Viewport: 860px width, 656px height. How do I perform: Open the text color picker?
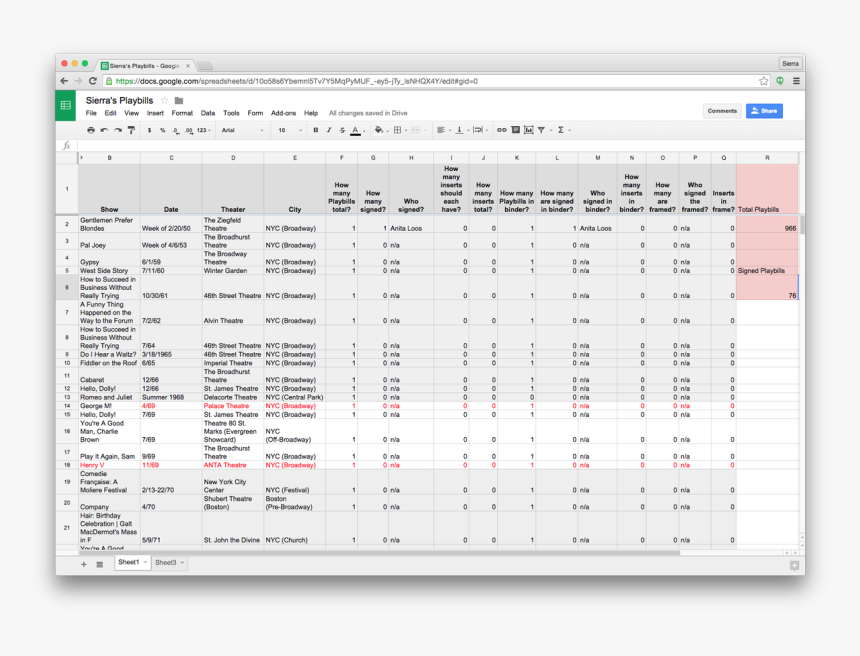(355, 130)
